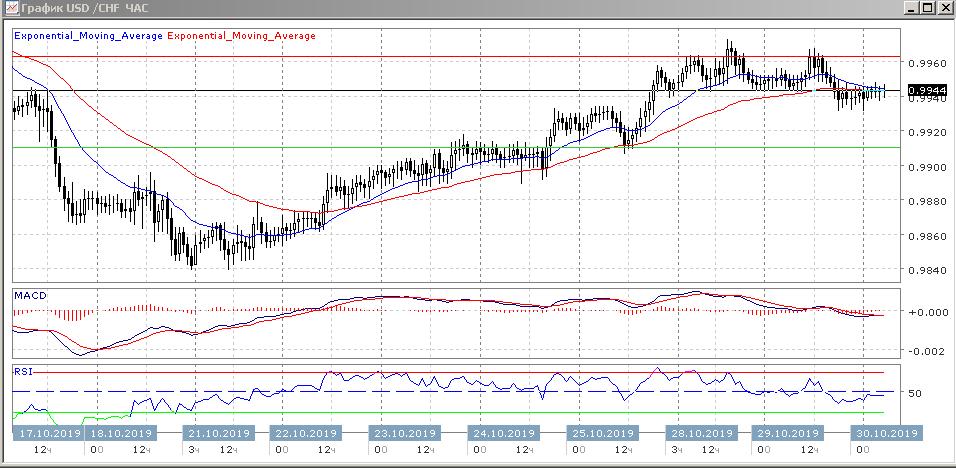Click the 23.10.2019 date marker
Image resolution: width=956 pixels, height=468 pixels.
(x=404, y=434)
